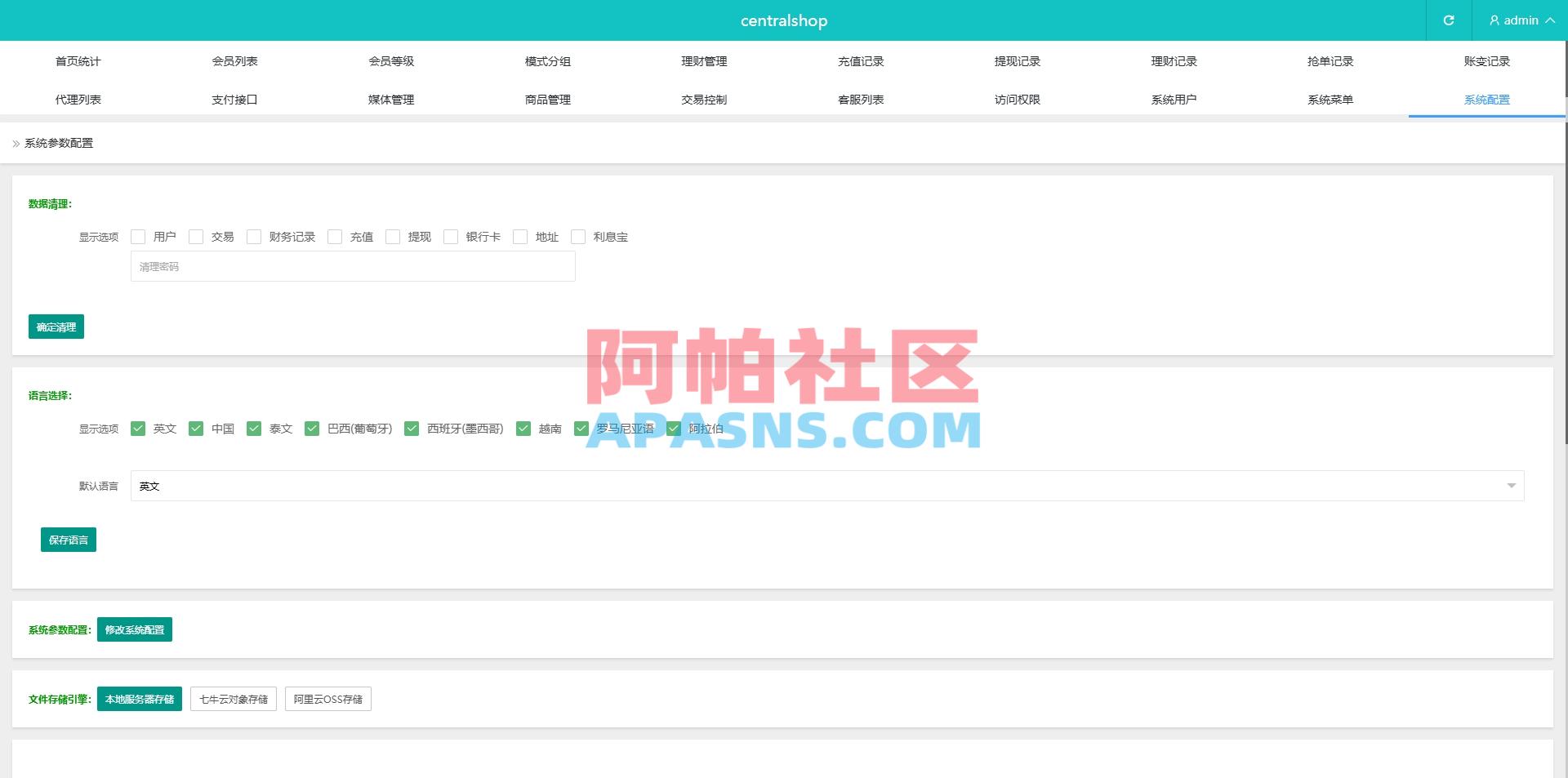Click the admin user icon
Screen dimensions: 1568x778
1494,20
